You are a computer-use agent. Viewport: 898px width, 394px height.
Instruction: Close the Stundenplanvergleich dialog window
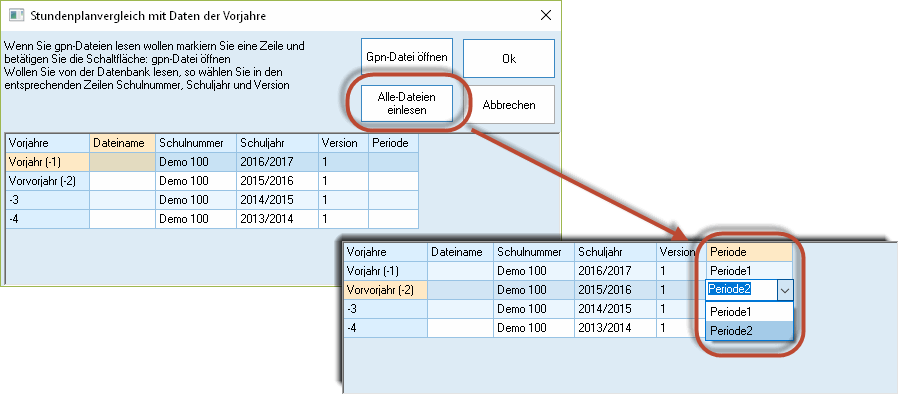click(x=546, y=15)
